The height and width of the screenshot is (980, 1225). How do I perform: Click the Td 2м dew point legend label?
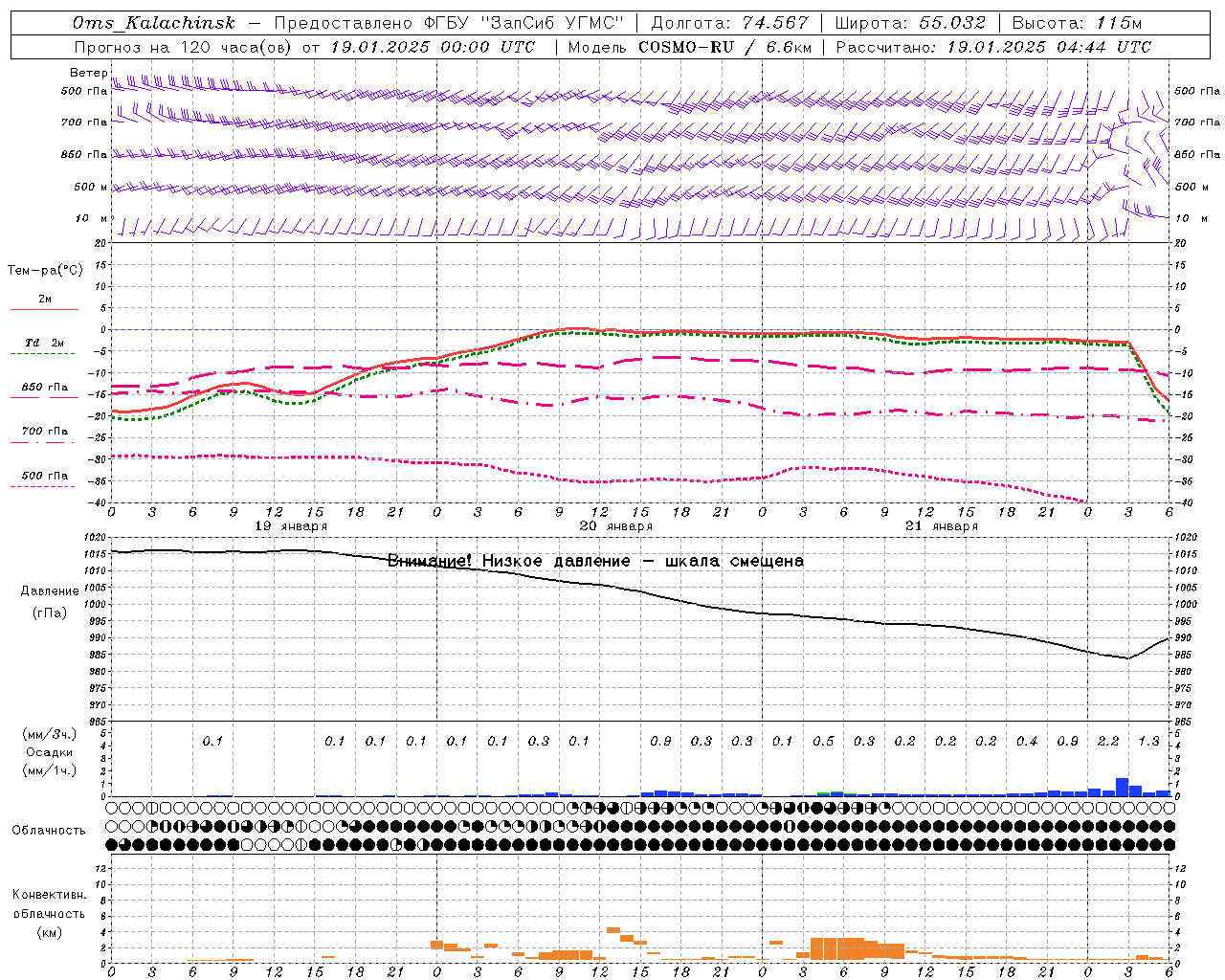pyautogui.click(x=45, y=343)
